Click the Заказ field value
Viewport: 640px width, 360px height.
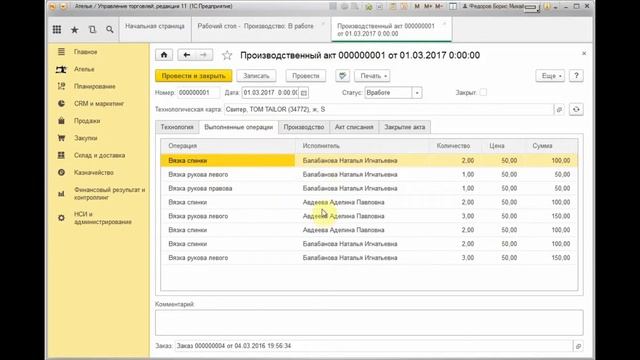[x=374, y=346]
